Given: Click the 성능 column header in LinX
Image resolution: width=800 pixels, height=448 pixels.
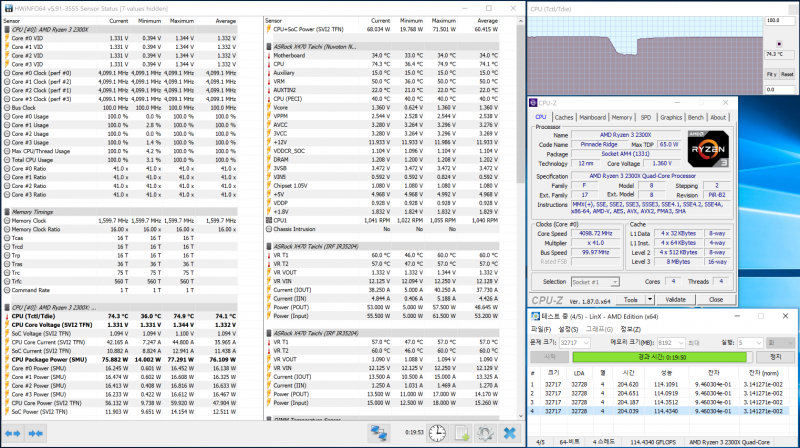Looking at the screenshot, I should 666,373.
